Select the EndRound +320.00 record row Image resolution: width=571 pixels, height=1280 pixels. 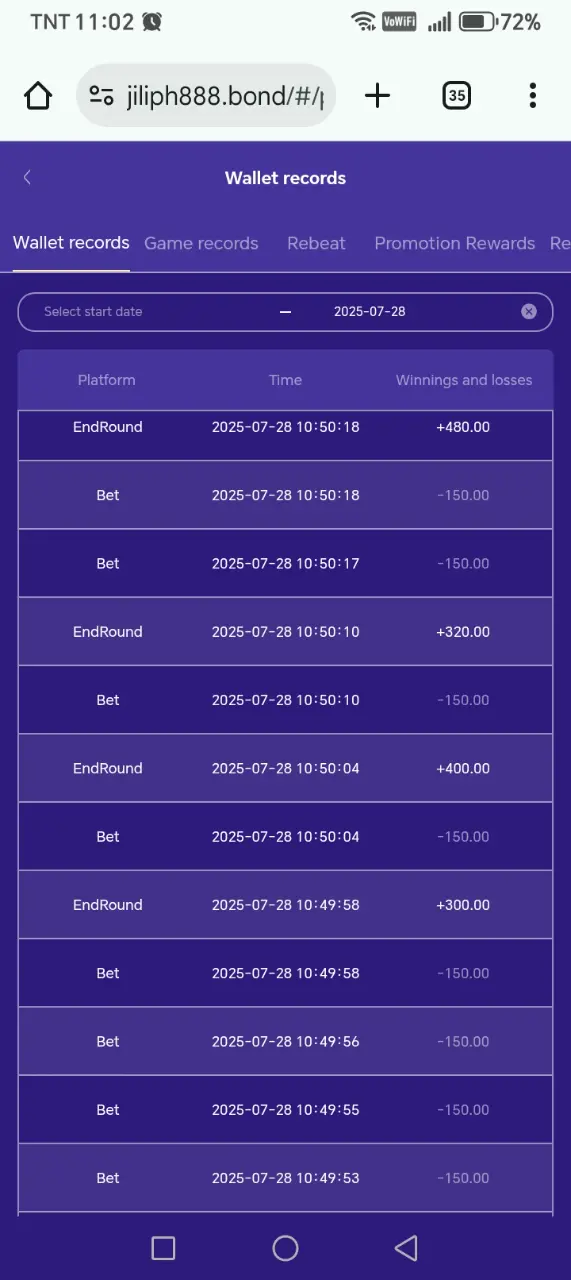pos(285,632)
